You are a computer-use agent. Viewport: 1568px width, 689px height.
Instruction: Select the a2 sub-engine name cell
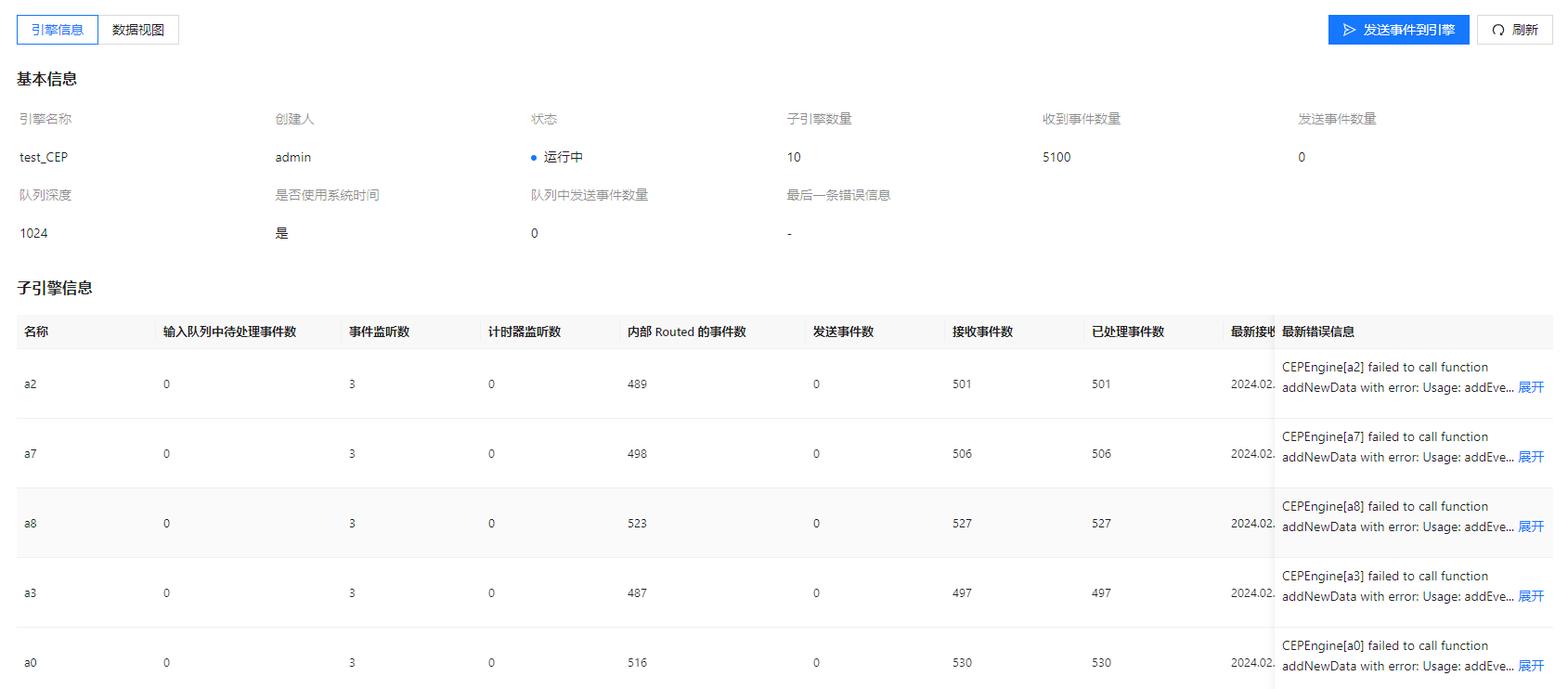(31, 384)
